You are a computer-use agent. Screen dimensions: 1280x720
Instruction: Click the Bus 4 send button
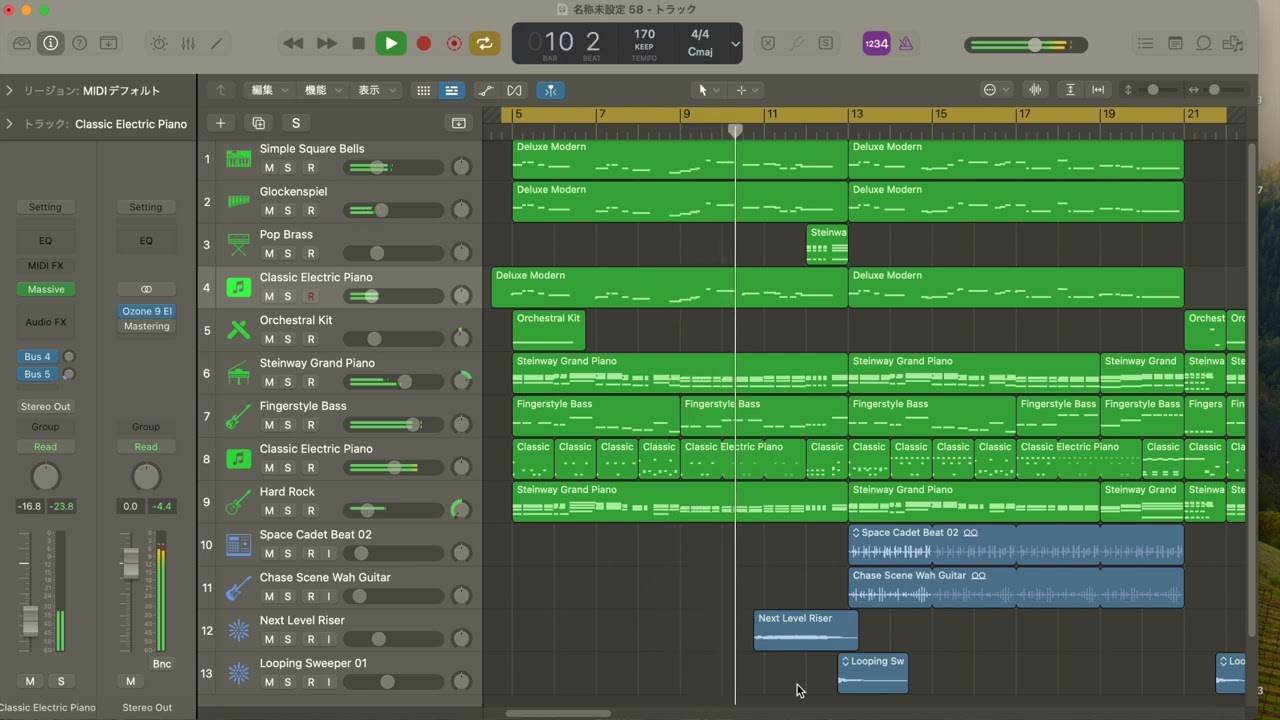(38, 357)
